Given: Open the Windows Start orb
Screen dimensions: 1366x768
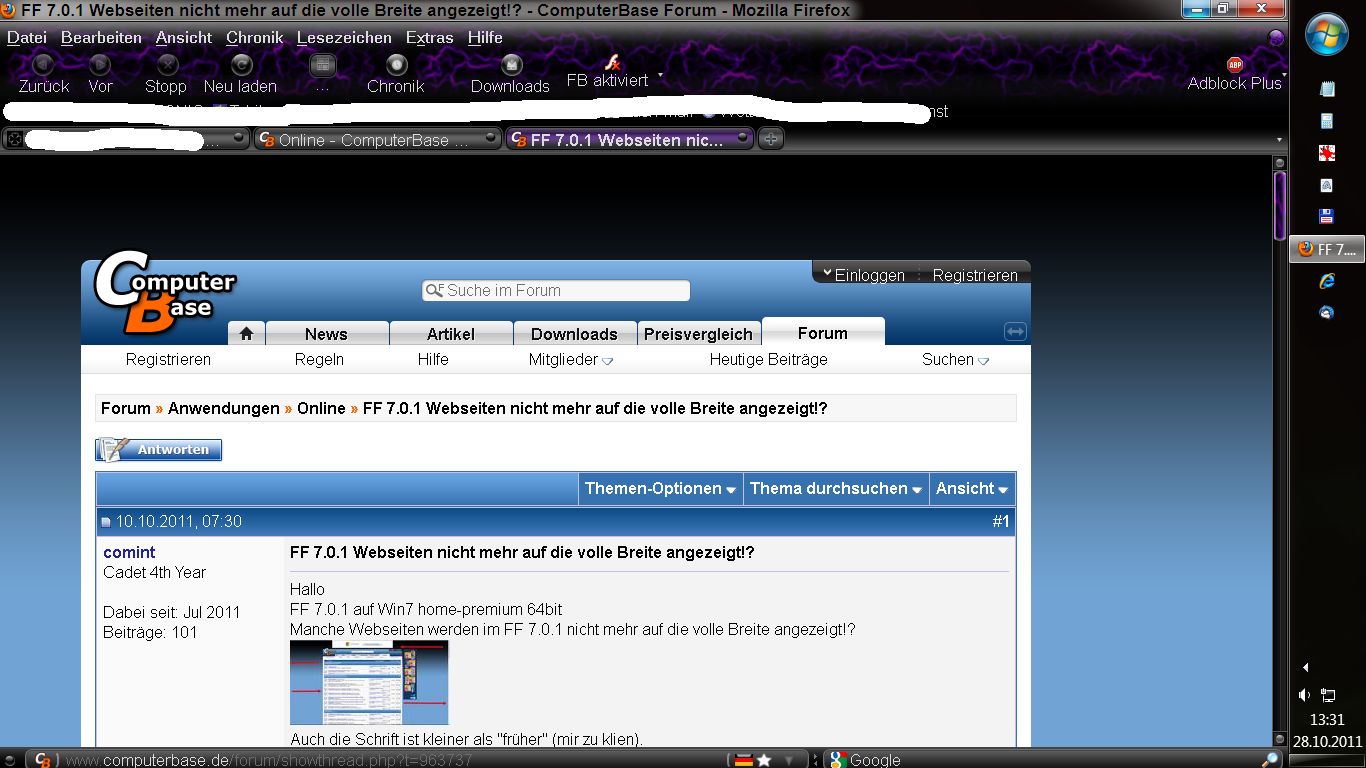Looking at the screenshot, I should click(x=1327, y=36).
